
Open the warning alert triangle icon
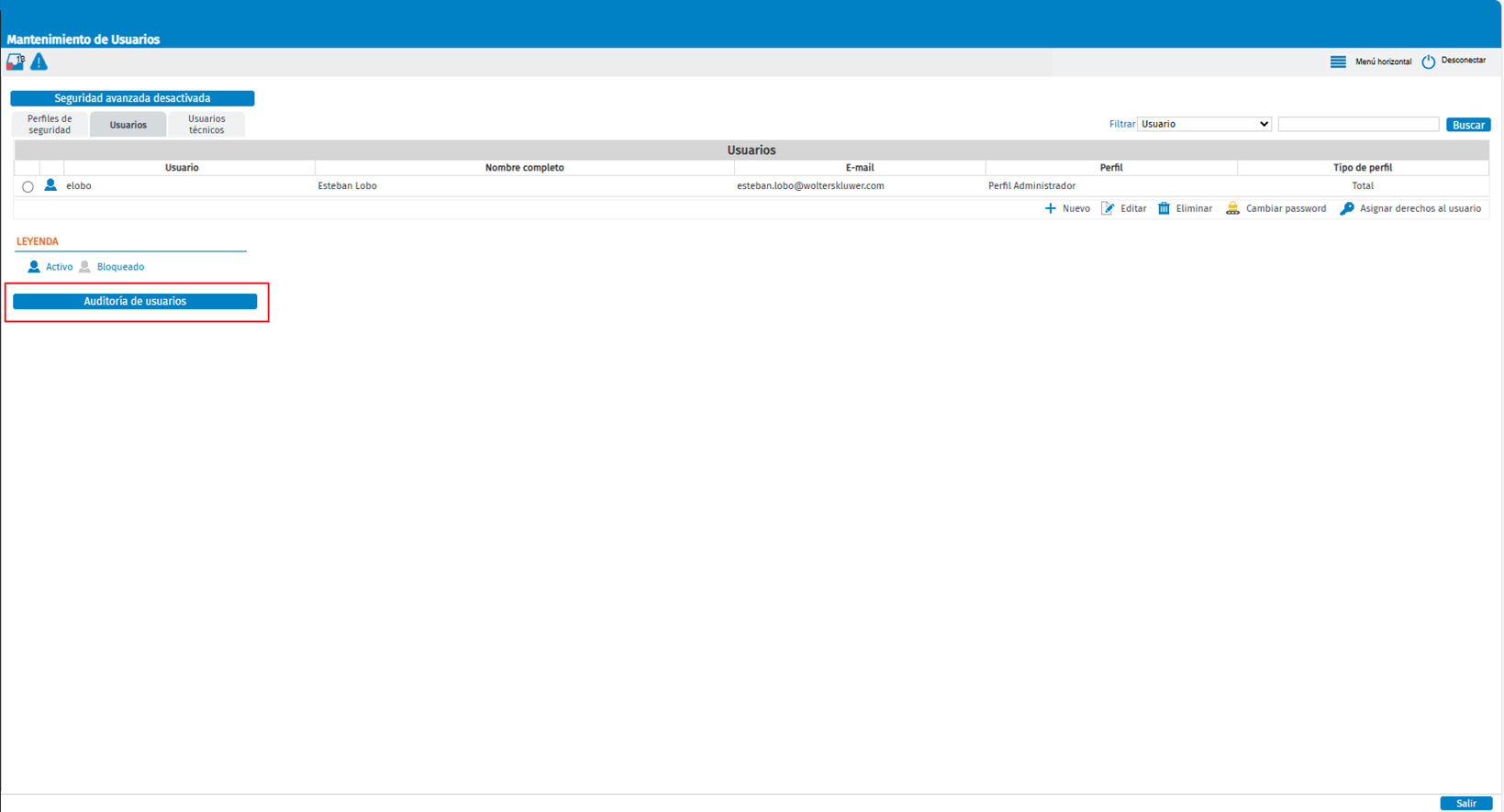[x=39, y=61]
